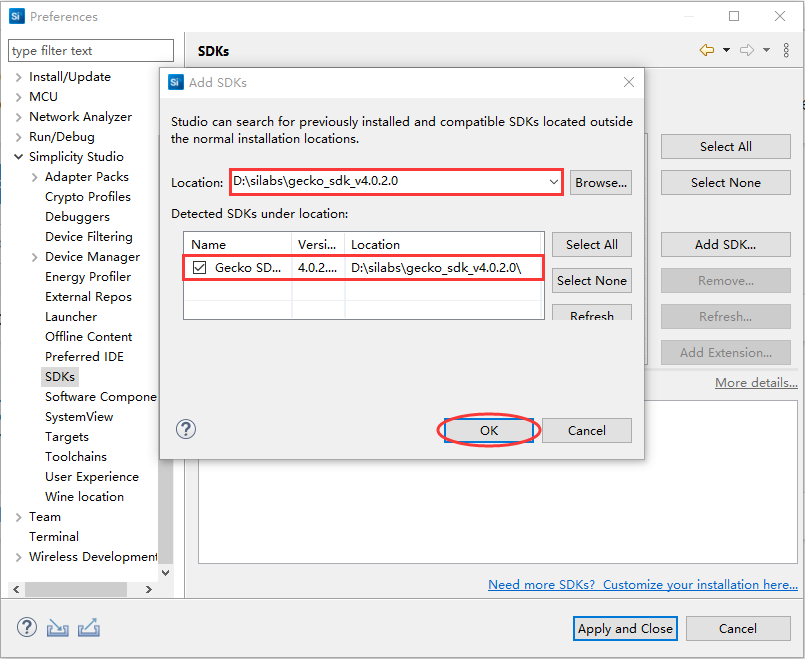Open the forward history dropdown arrow
The height and width of the screenshot is (659, 805).
point(766,50)
